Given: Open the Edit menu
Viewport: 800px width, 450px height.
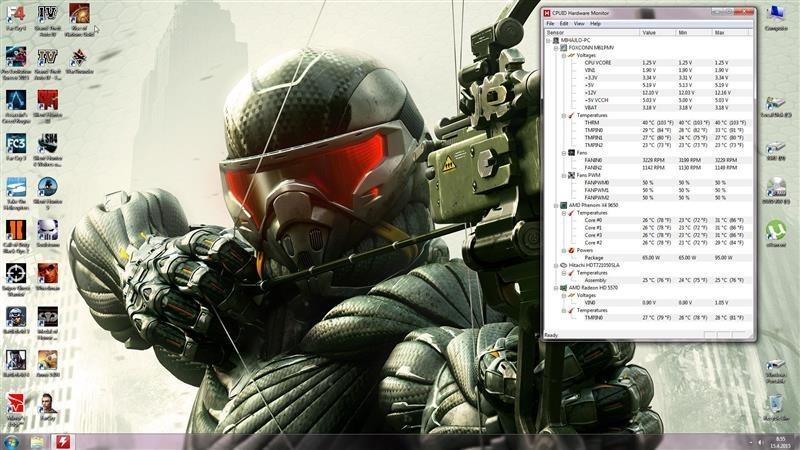Looking at the screenshot, I should point(564,23).
